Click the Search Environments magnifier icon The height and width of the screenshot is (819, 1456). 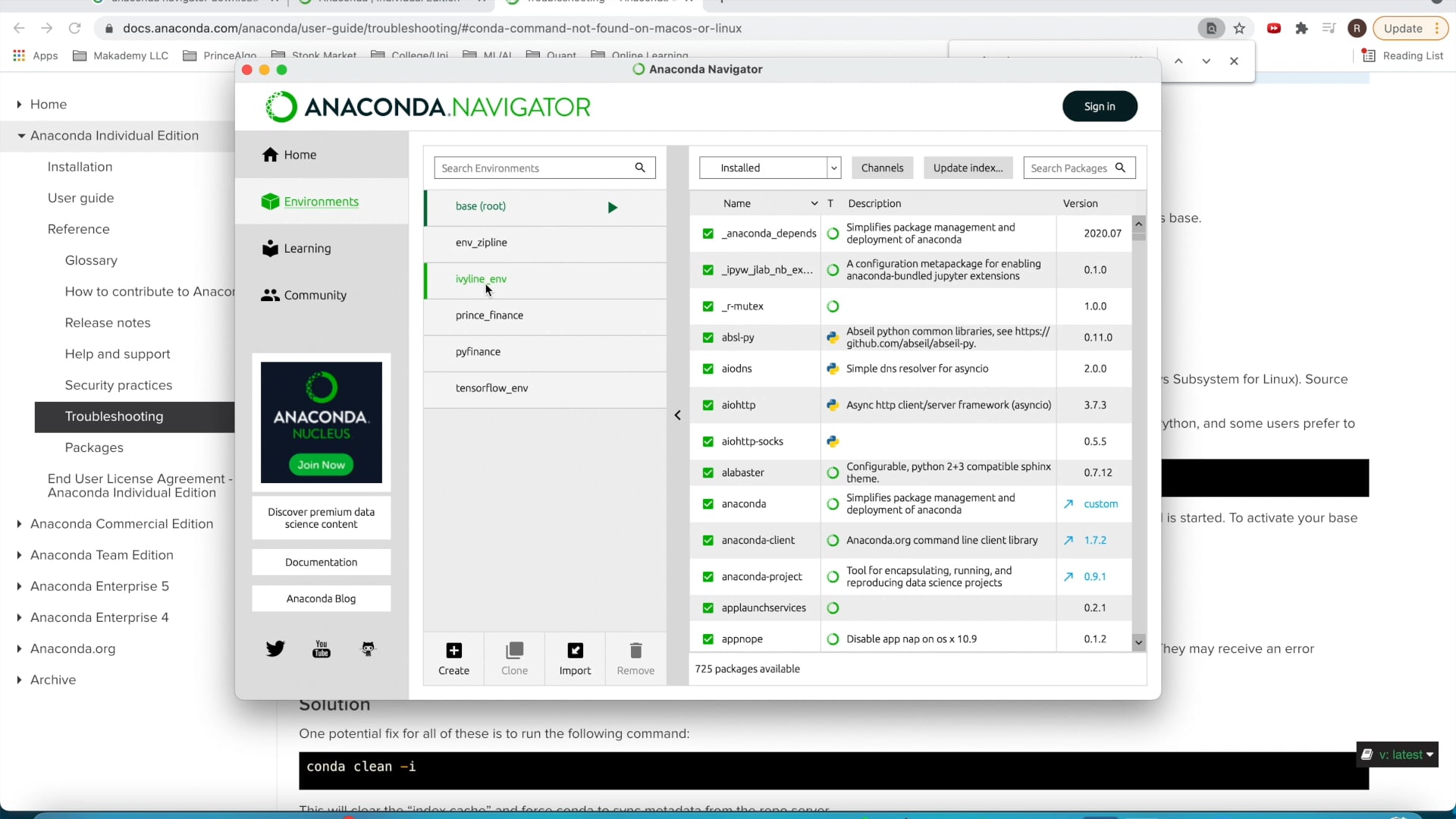640,168
